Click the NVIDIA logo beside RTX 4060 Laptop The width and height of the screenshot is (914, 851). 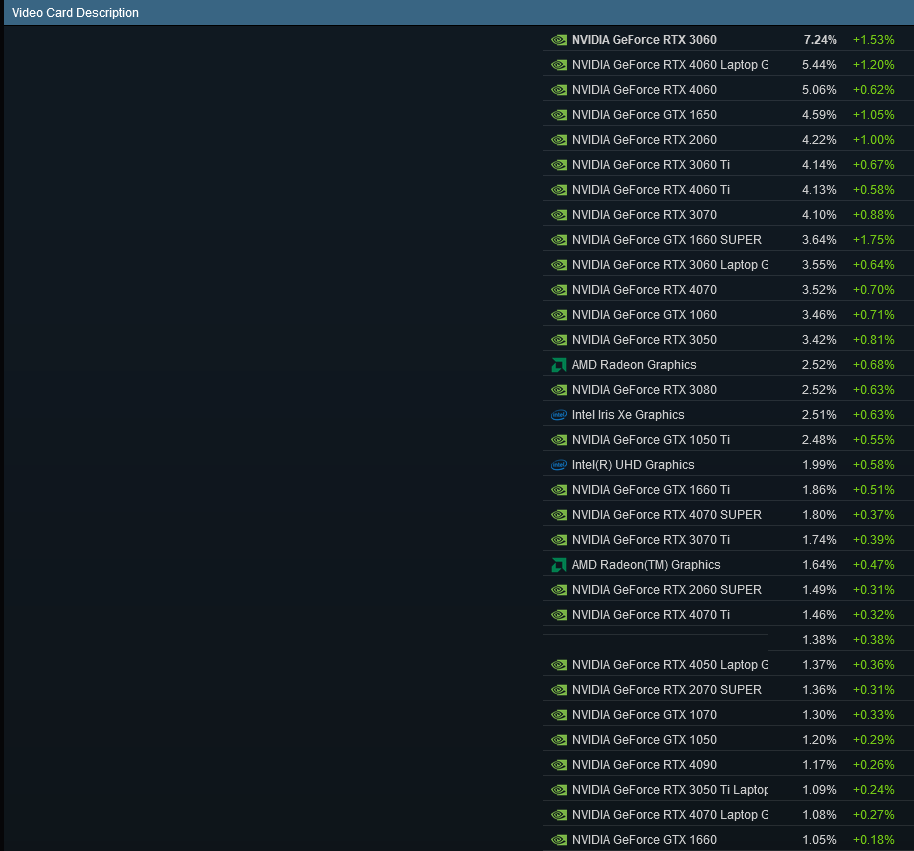pos(558,65)
